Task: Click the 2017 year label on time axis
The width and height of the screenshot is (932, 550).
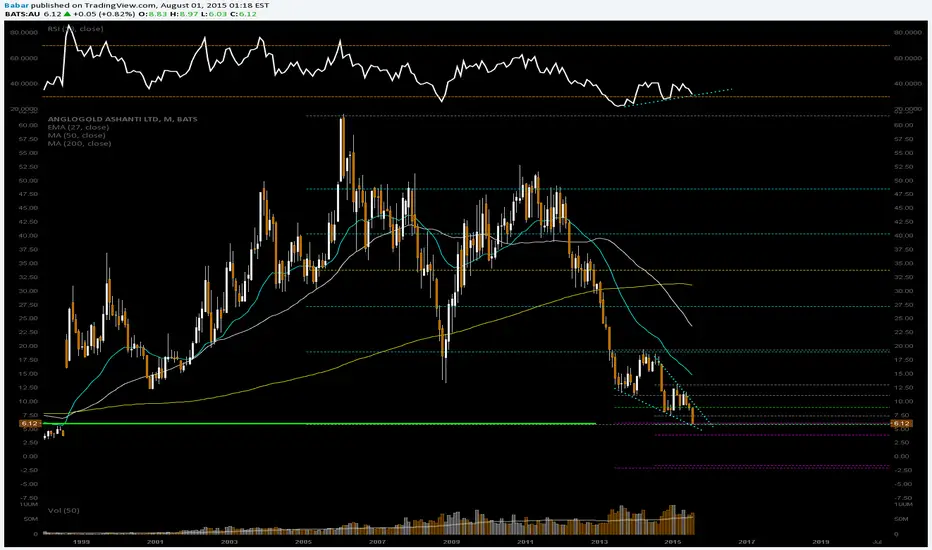Action: point(747,542)
